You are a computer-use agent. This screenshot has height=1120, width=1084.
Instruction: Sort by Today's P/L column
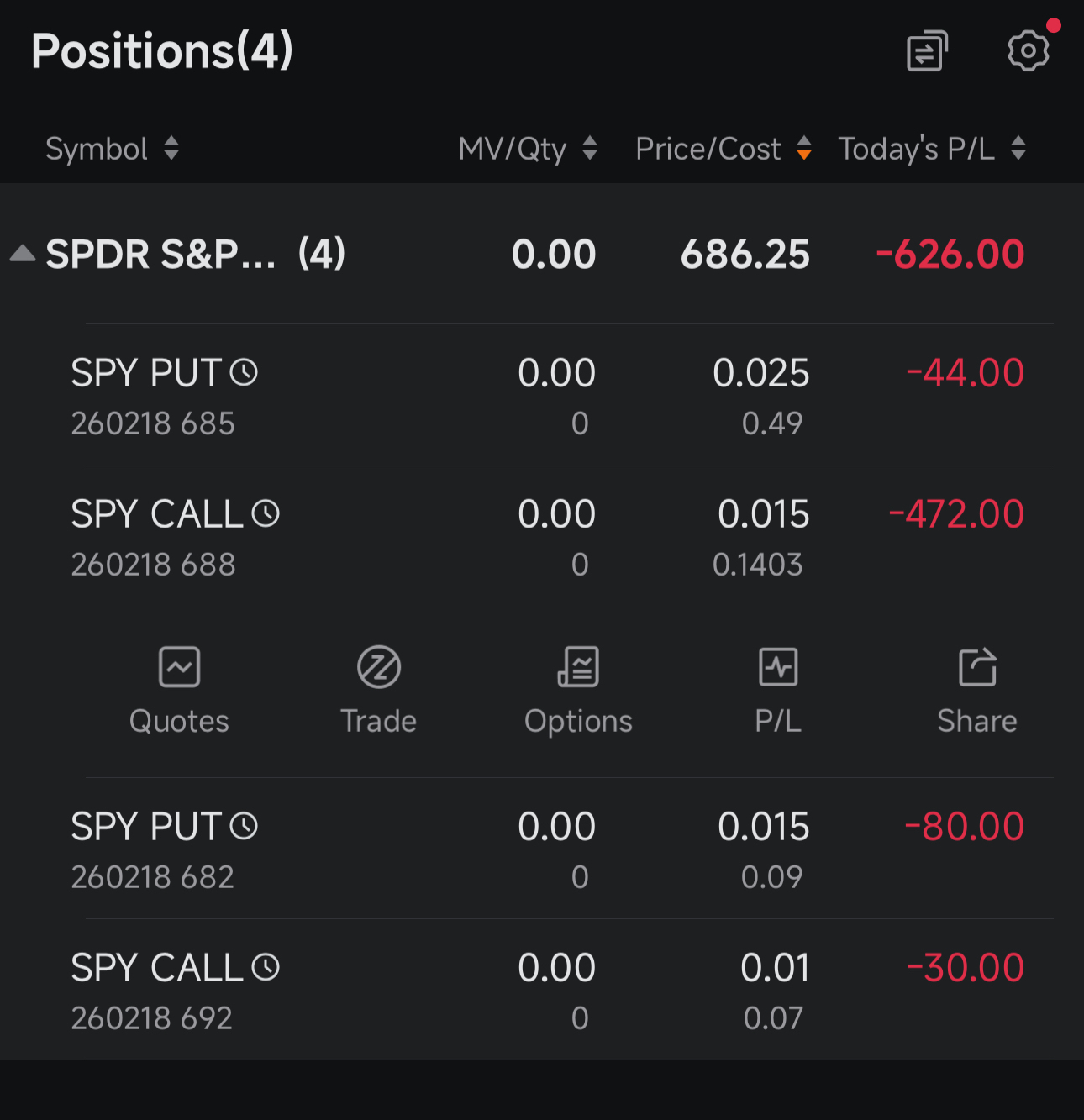coord(932,149)
